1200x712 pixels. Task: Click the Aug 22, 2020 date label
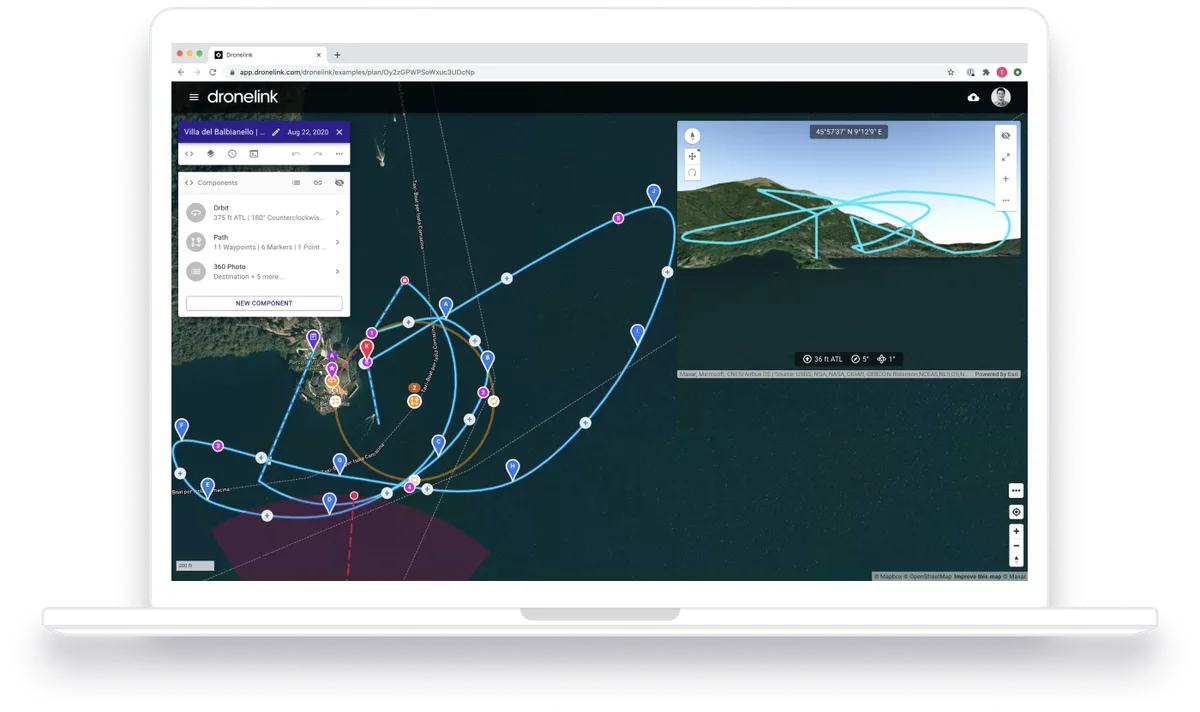[x=308, y=132]
